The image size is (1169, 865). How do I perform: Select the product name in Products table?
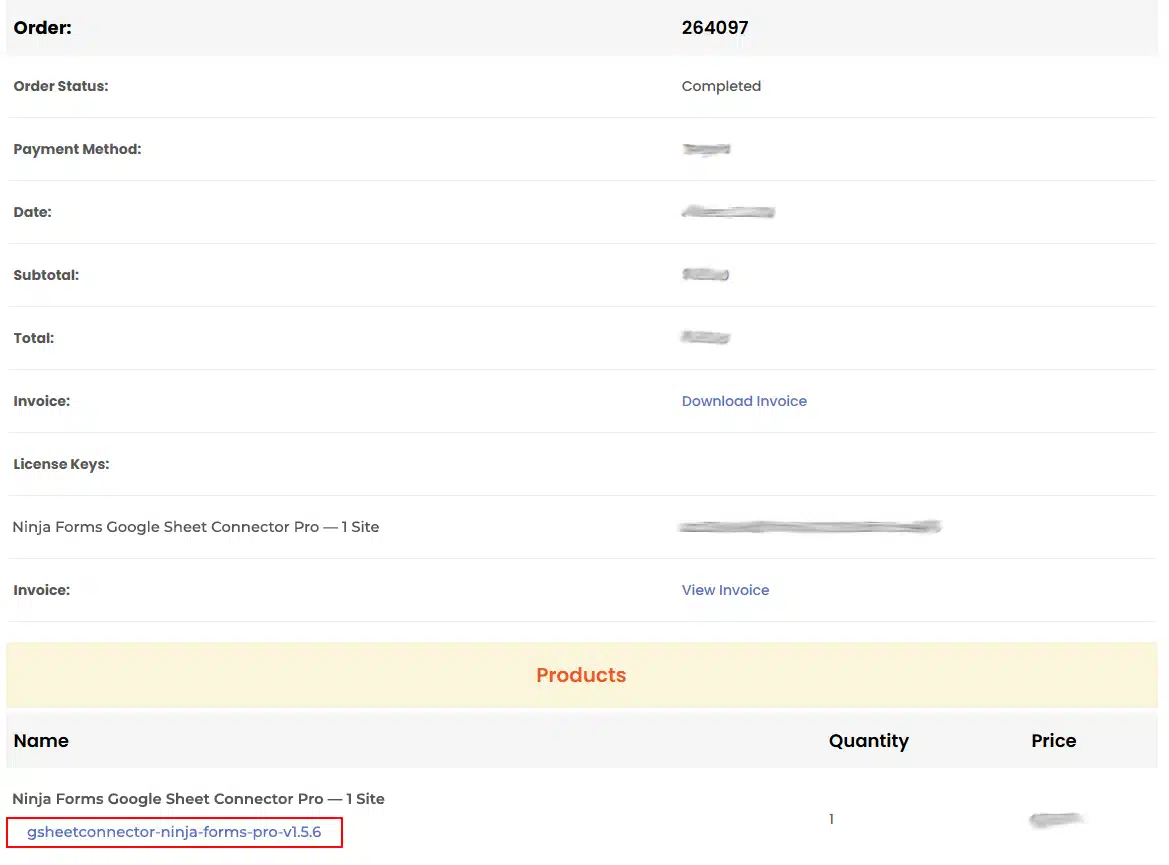(198, 799)
